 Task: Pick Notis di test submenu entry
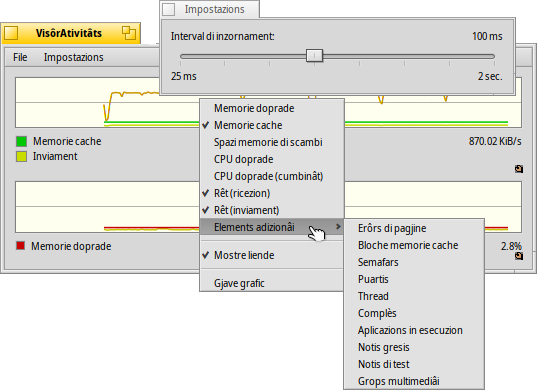click(414, 364)
